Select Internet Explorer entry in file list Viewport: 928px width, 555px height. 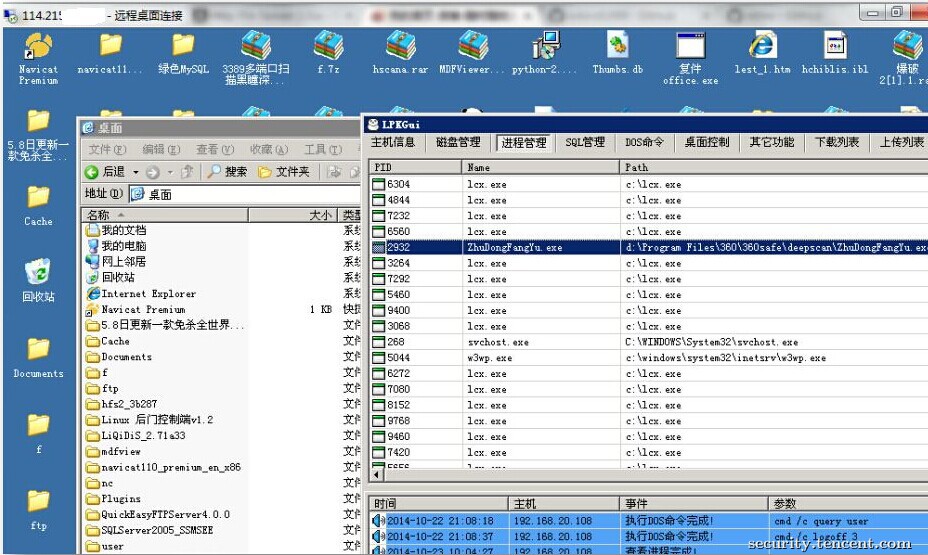[141, 293]
